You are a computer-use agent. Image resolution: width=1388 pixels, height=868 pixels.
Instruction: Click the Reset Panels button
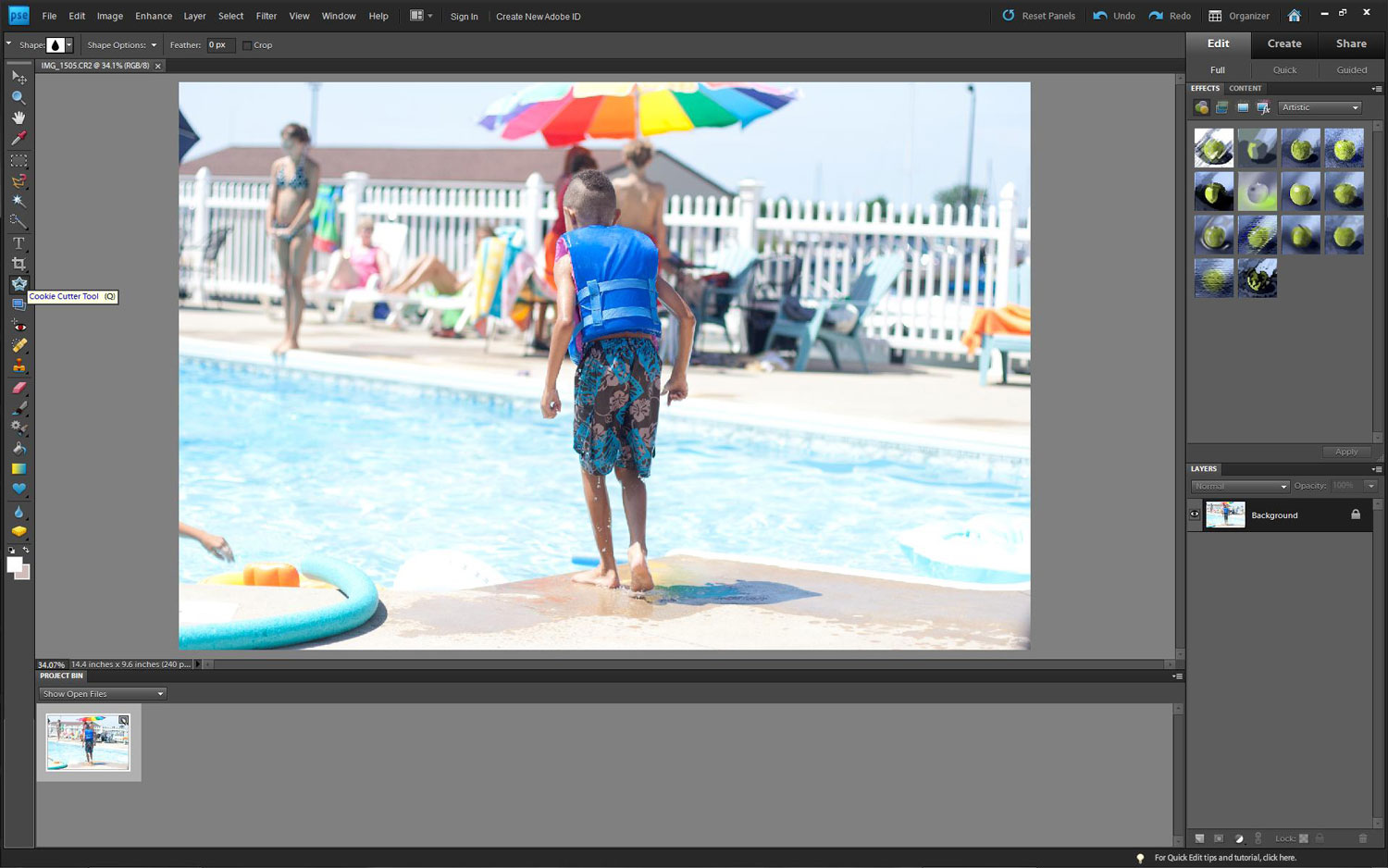pyautogui.click(x=1038, y=16)
